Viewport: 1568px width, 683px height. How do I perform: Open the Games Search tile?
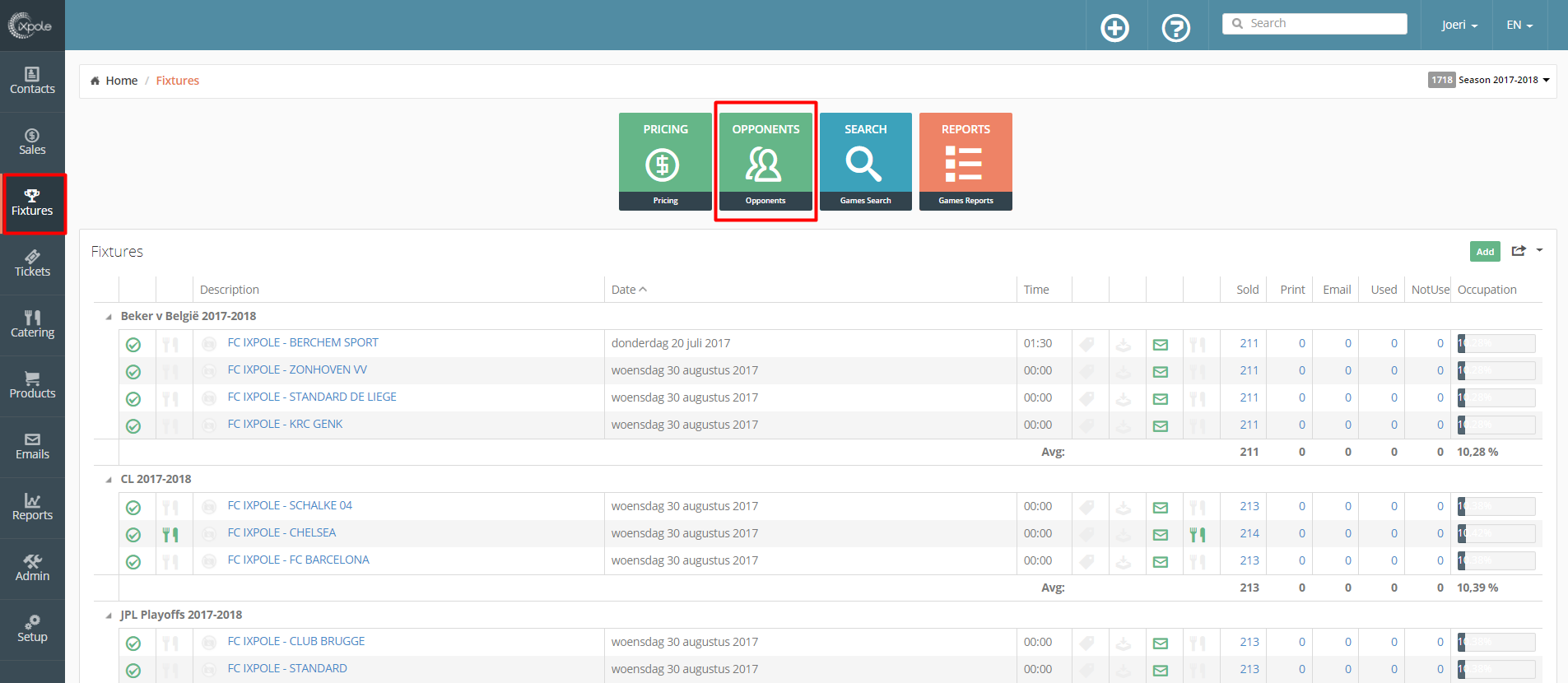point(866,161)
